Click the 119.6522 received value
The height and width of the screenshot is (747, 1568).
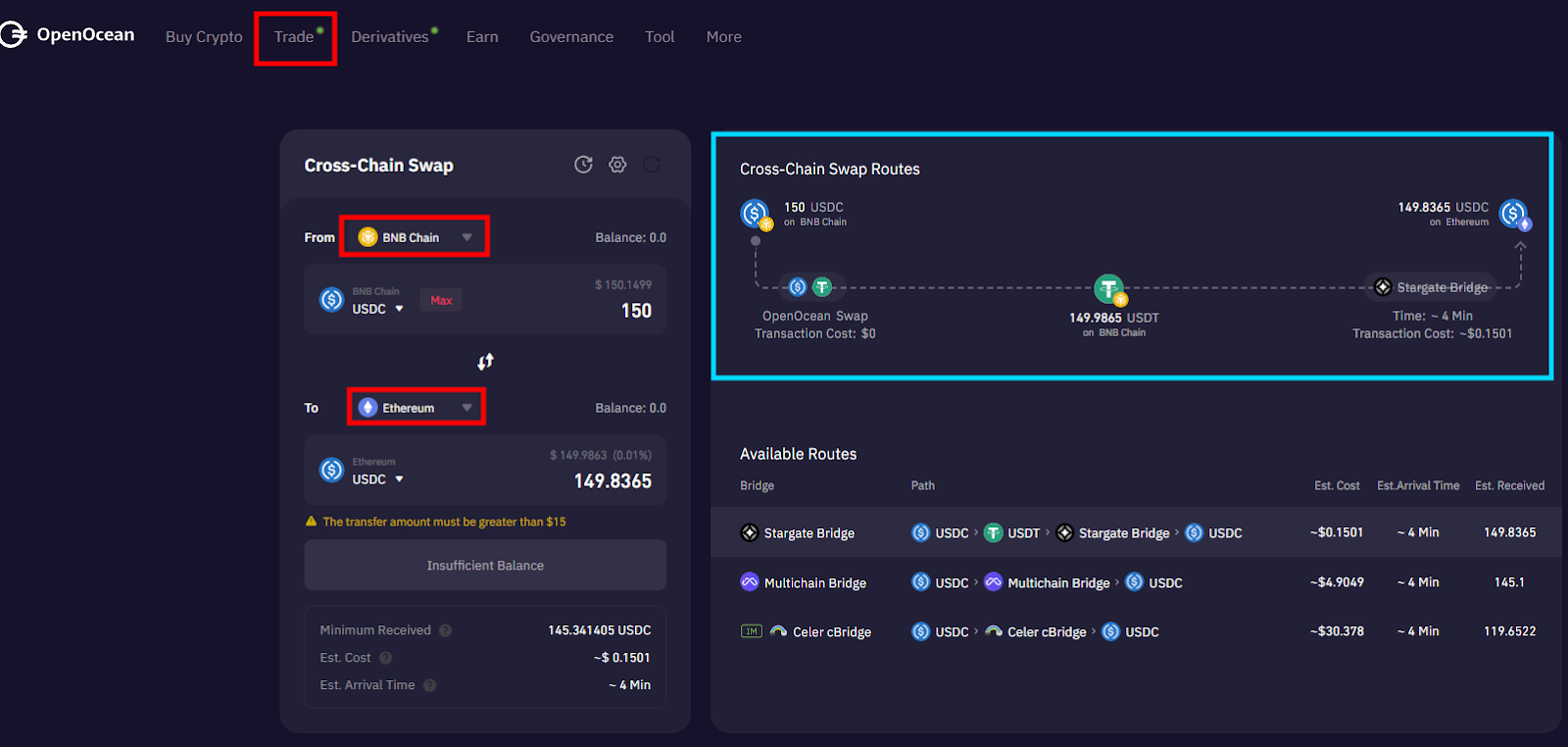click(1509, 631)
